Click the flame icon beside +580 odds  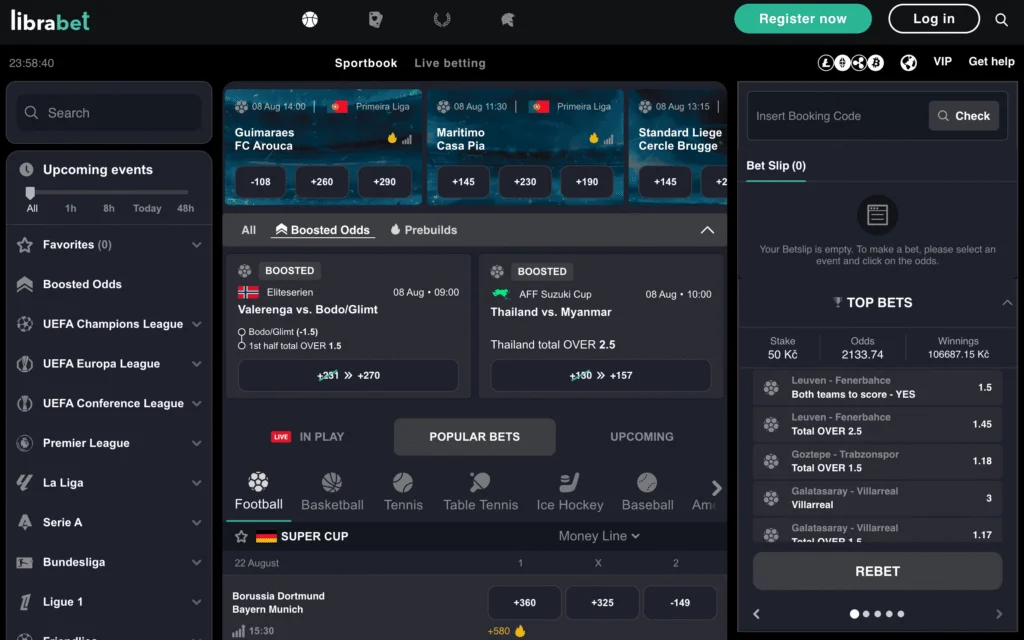pyautogui.click(x=520, y=631)
